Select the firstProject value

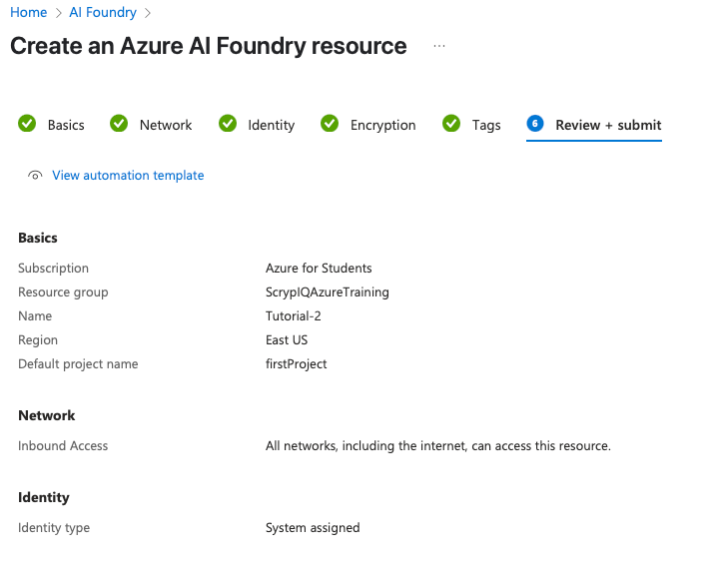pyautogui.click(x=296, y=364)
